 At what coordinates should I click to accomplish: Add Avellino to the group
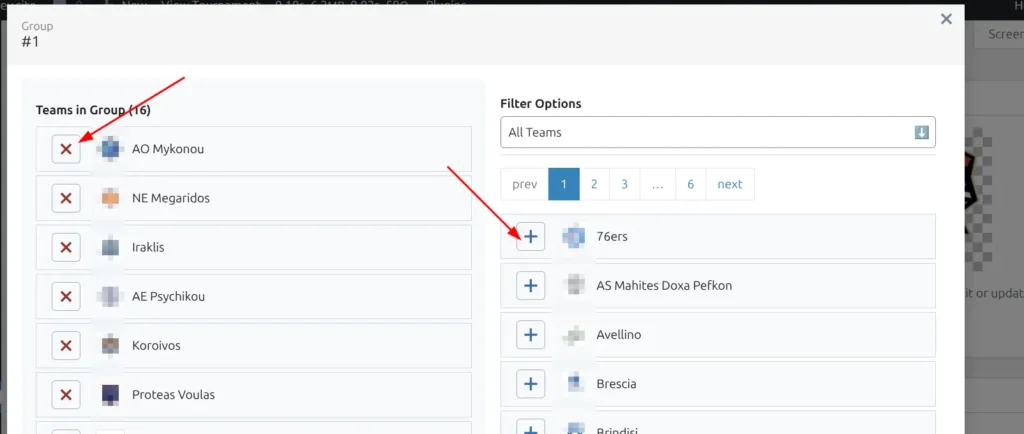[x=530, y=335]
